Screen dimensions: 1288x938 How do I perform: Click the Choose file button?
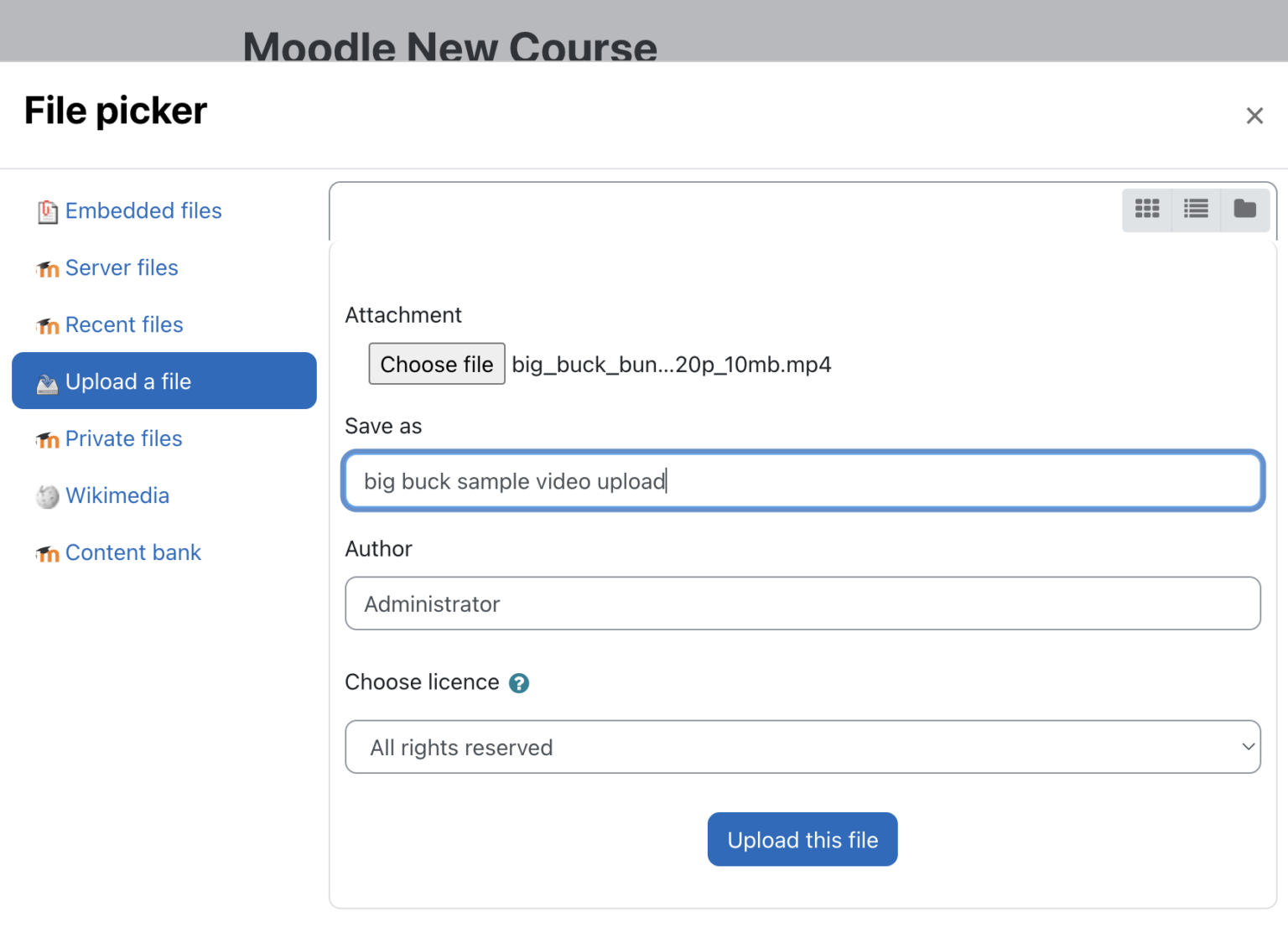[436, 364]
